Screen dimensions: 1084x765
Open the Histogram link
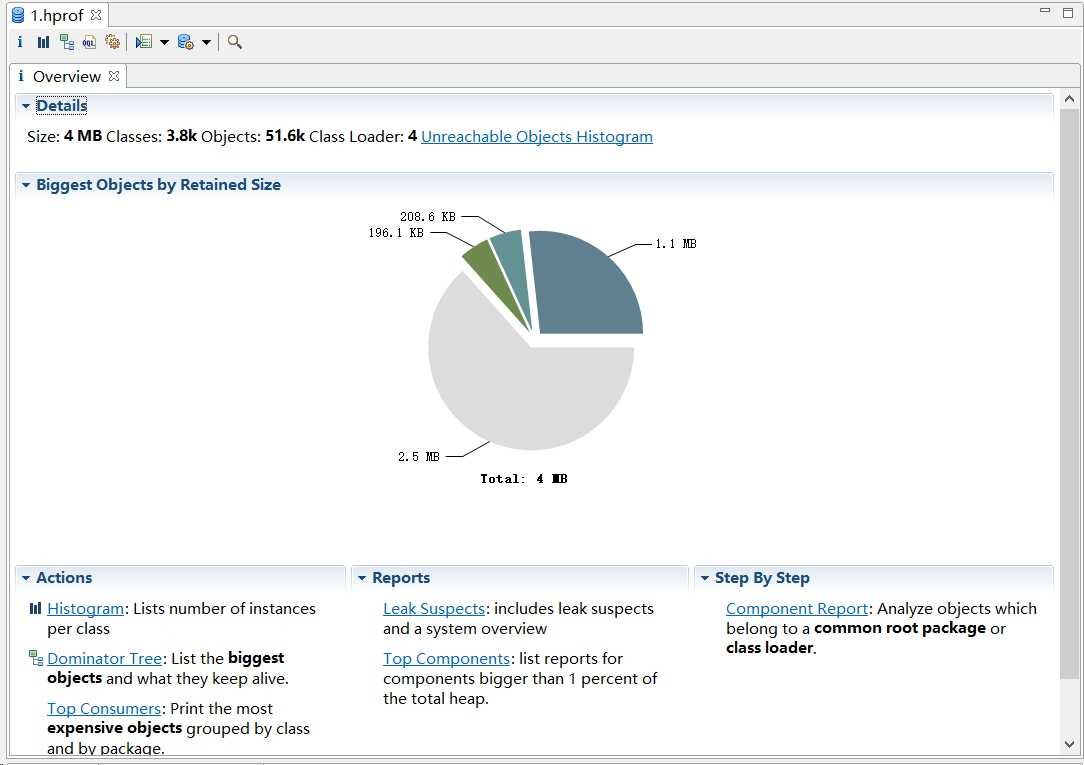(x=86, y=609)
